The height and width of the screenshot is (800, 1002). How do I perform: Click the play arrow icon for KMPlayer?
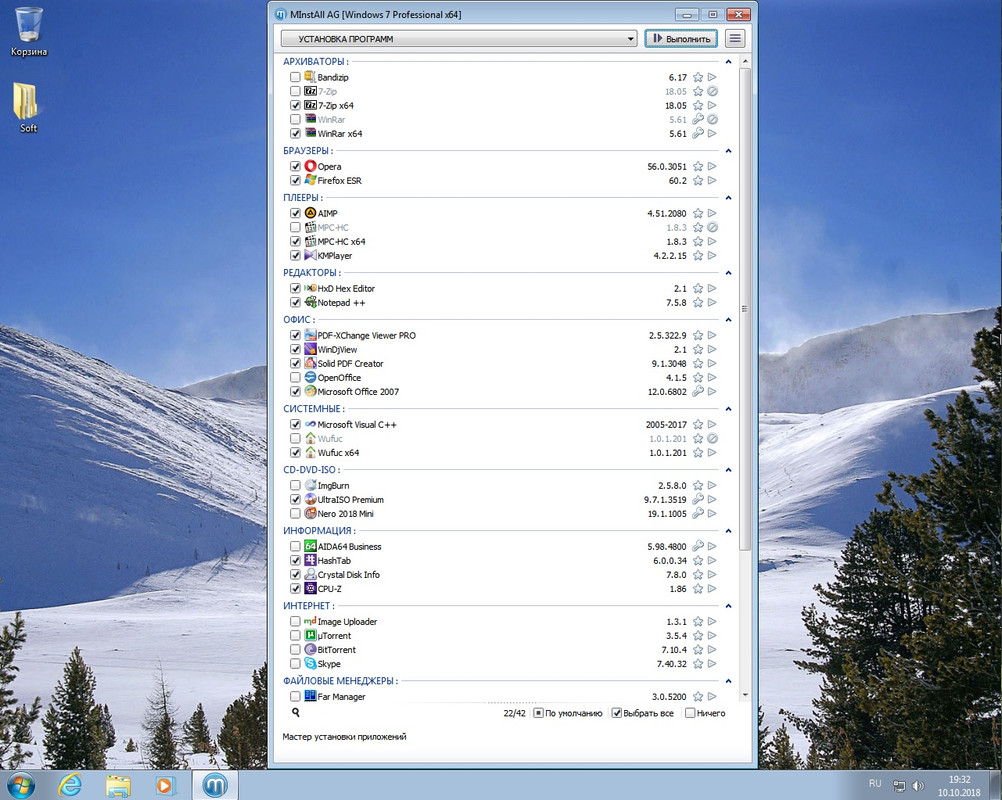(712, 256)
